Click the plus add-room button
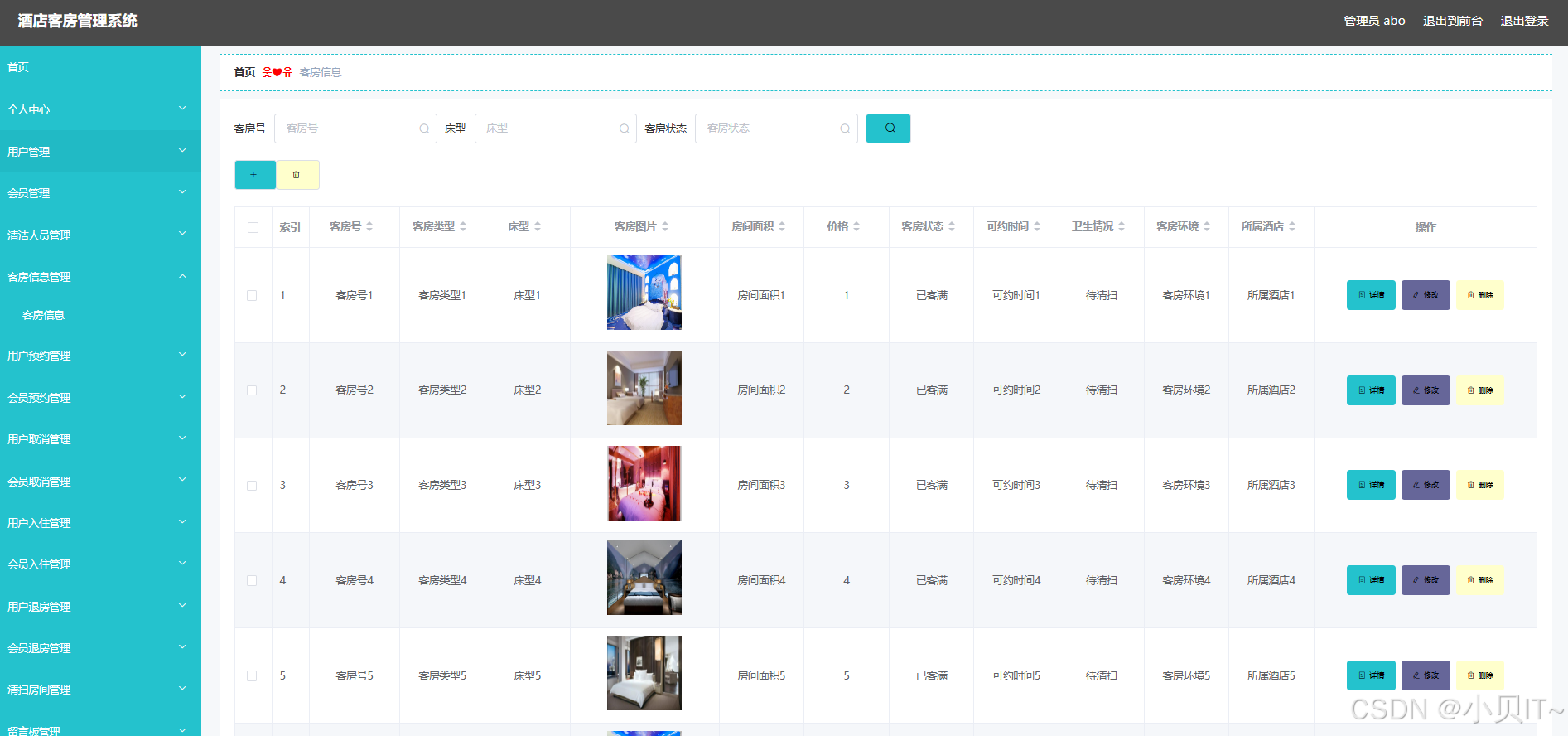1568x736 pixels. (x=255, y=175)
